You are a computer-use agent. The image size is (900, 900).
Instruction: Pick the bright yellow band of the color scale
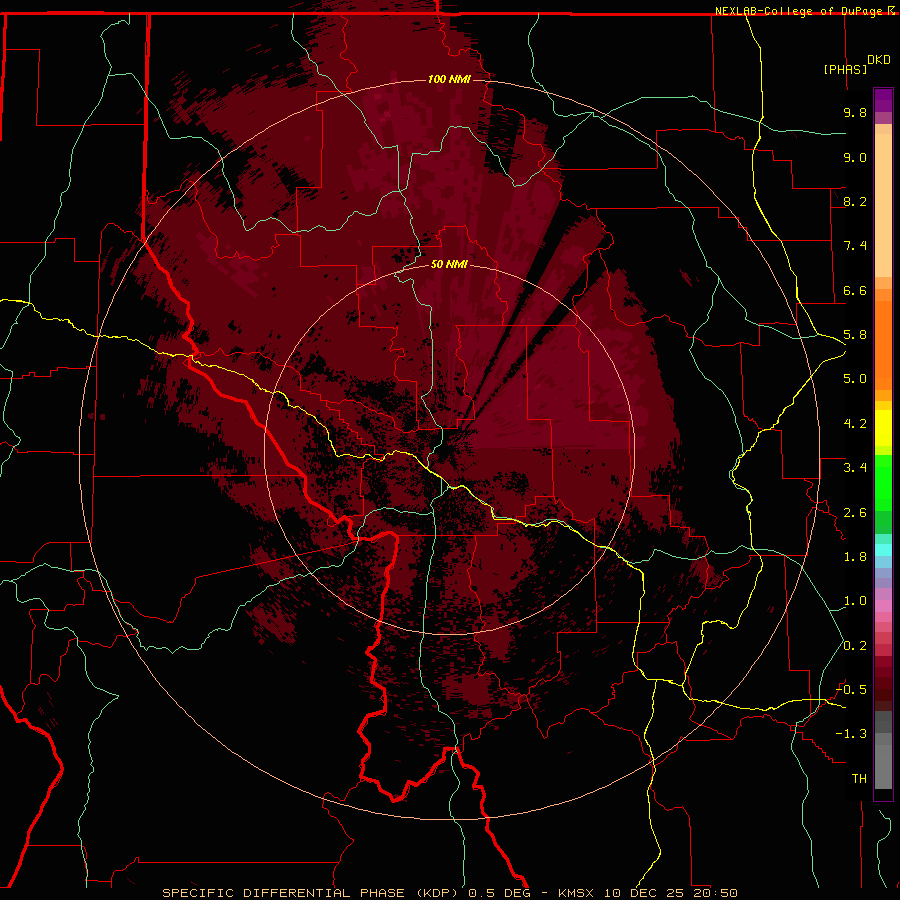(x=883, y=428)
